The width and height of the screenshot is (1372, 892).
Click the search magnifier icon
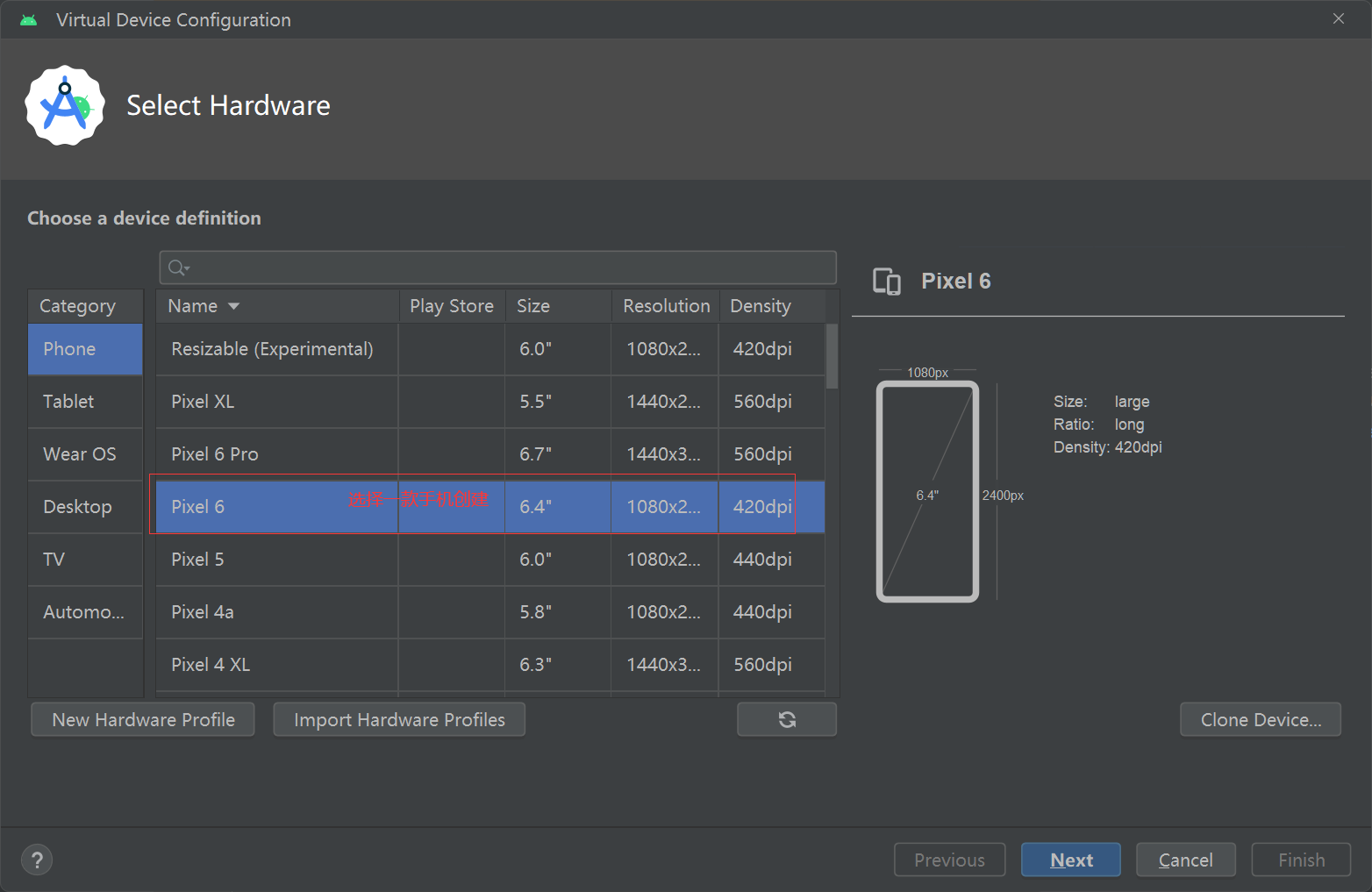(x=178, y=268)
